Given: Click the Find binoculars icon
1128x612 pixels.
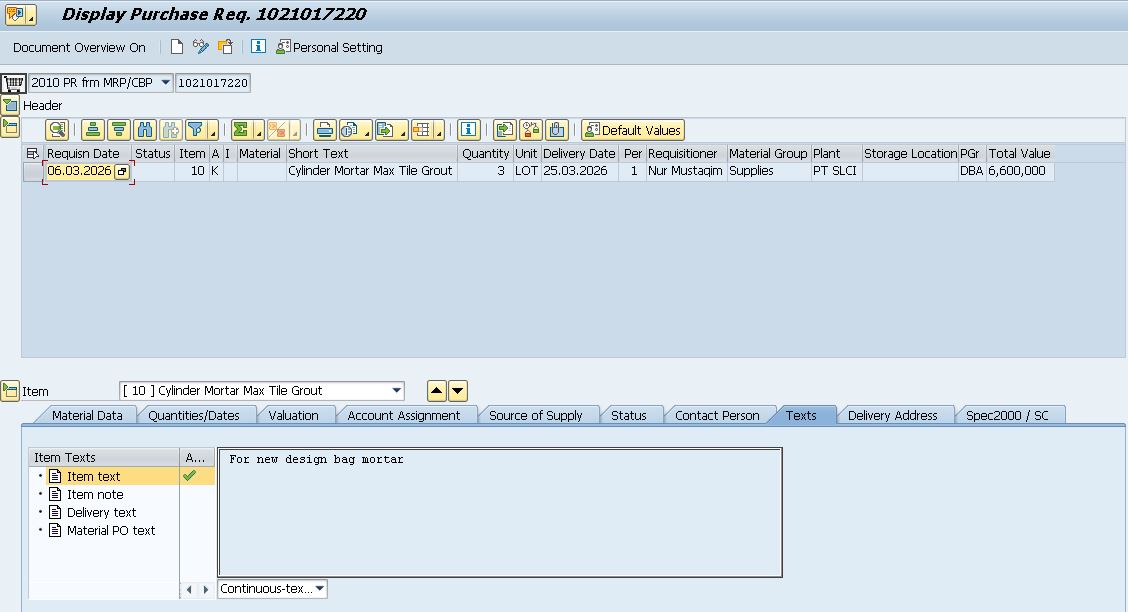Looking at the screenshot, I should [145, 130].
